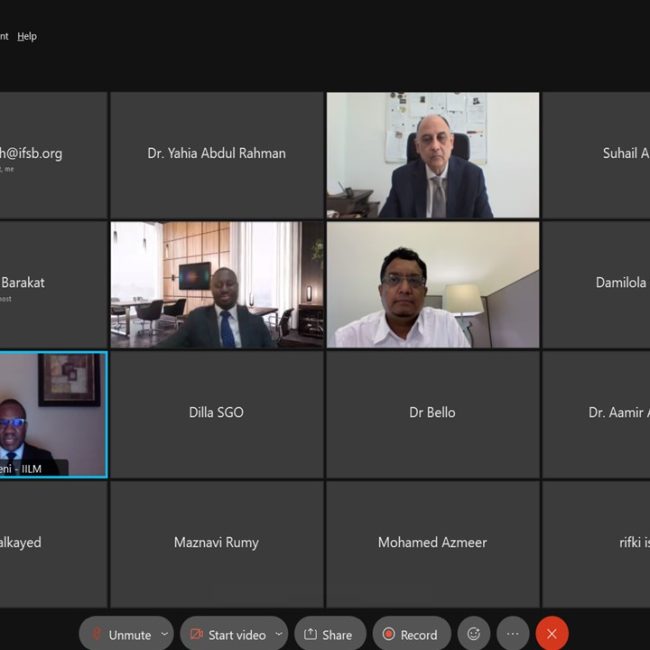The image size is (650, 650).
Task: Click the highlighted IILM speaker video tile
Action: [53, 415]
